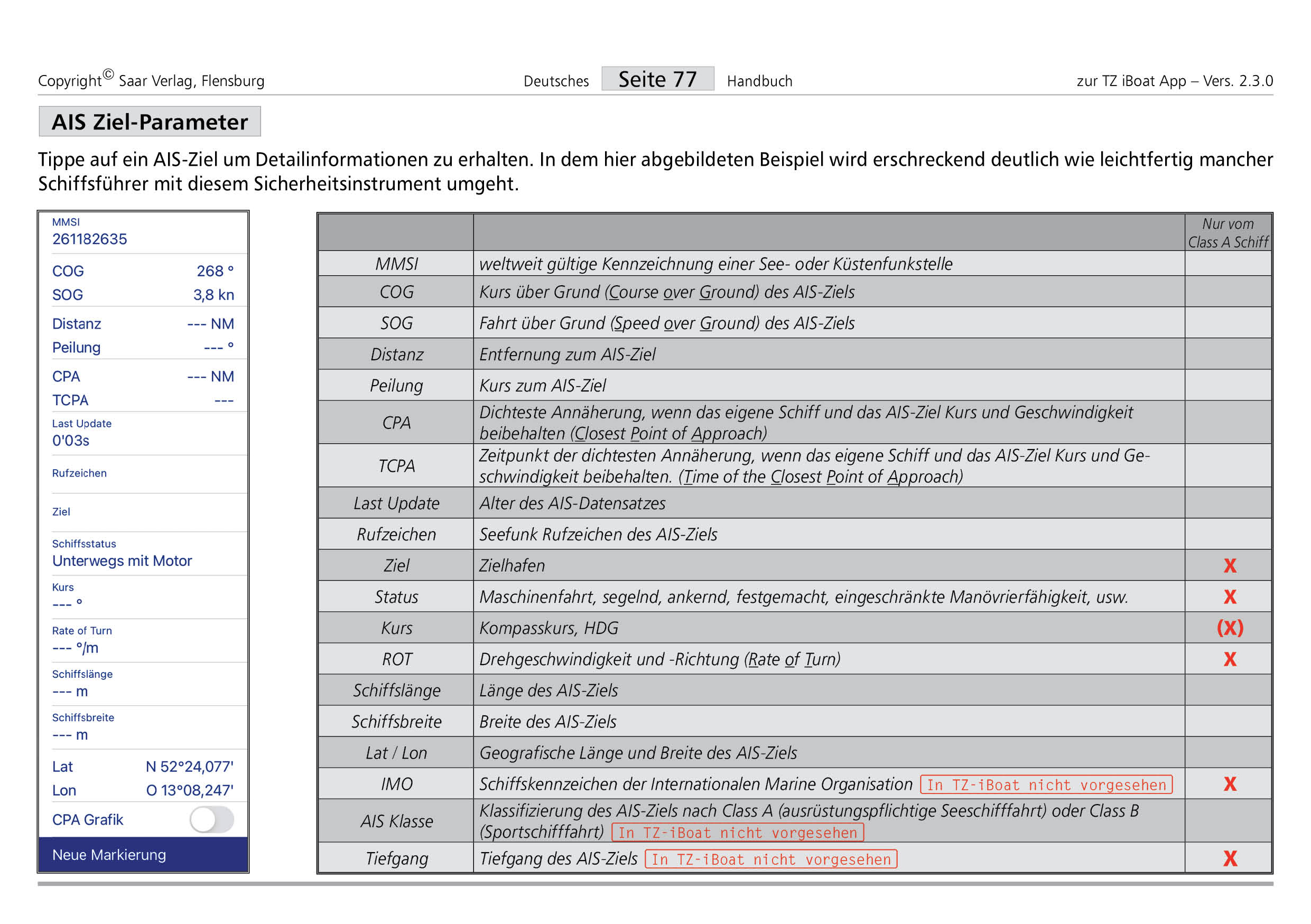Viewport: 1311px width, 924px height.
Task: Click the Status table cell
Action: click(396, 597)
